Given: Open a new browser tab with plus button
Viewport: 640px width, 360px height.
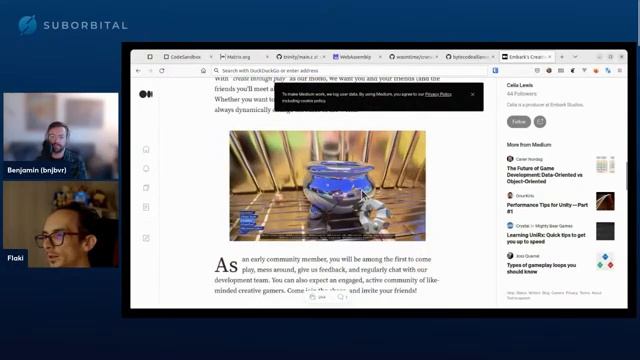Looking at the screenshot, I should (x=562, y=57).
